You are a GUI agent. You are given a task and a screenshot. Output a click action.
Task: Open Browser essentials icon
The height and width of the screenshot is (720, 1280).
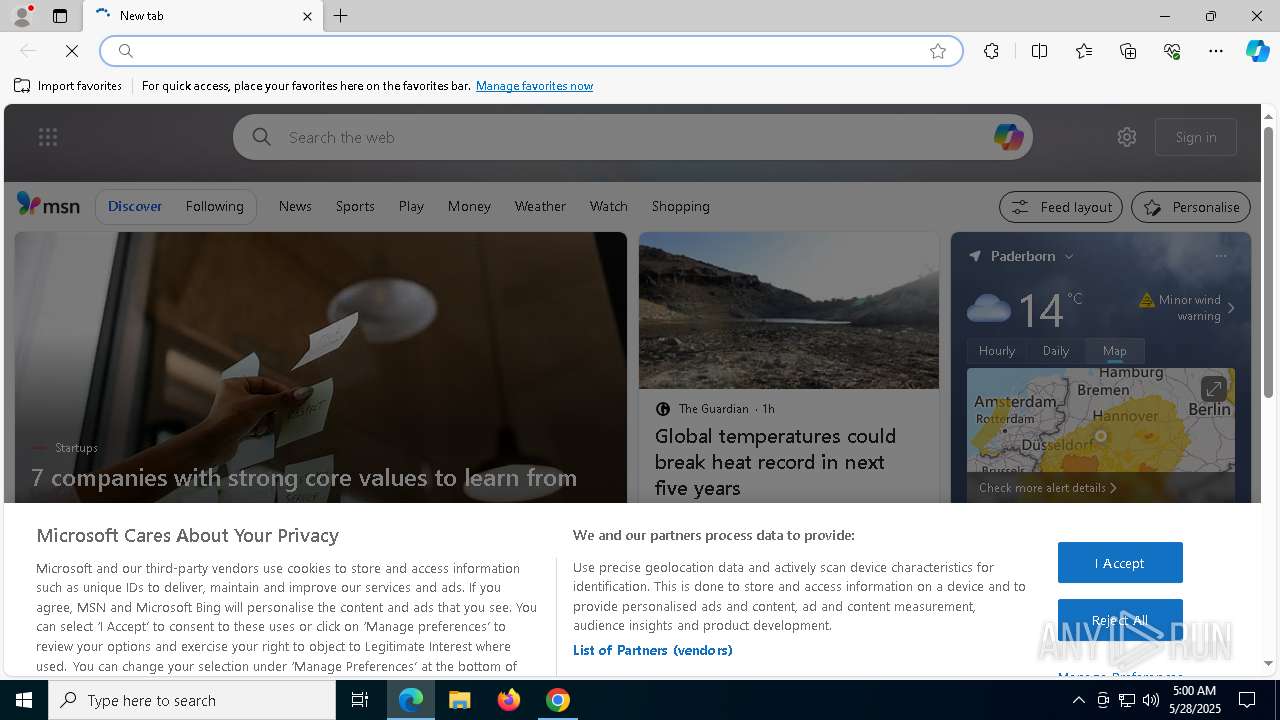1172,51
